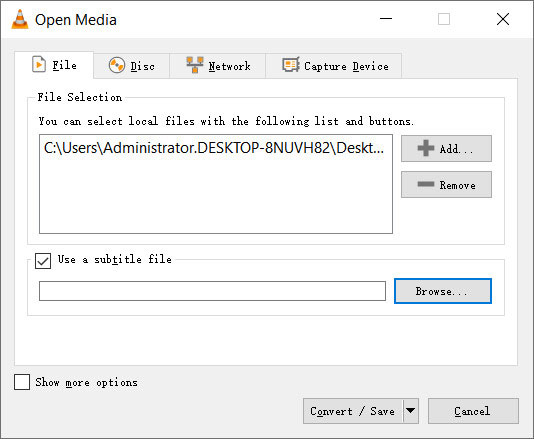534x439 pixels.
Task: Enable the Show more options checkbox
Action: [22, 382]
